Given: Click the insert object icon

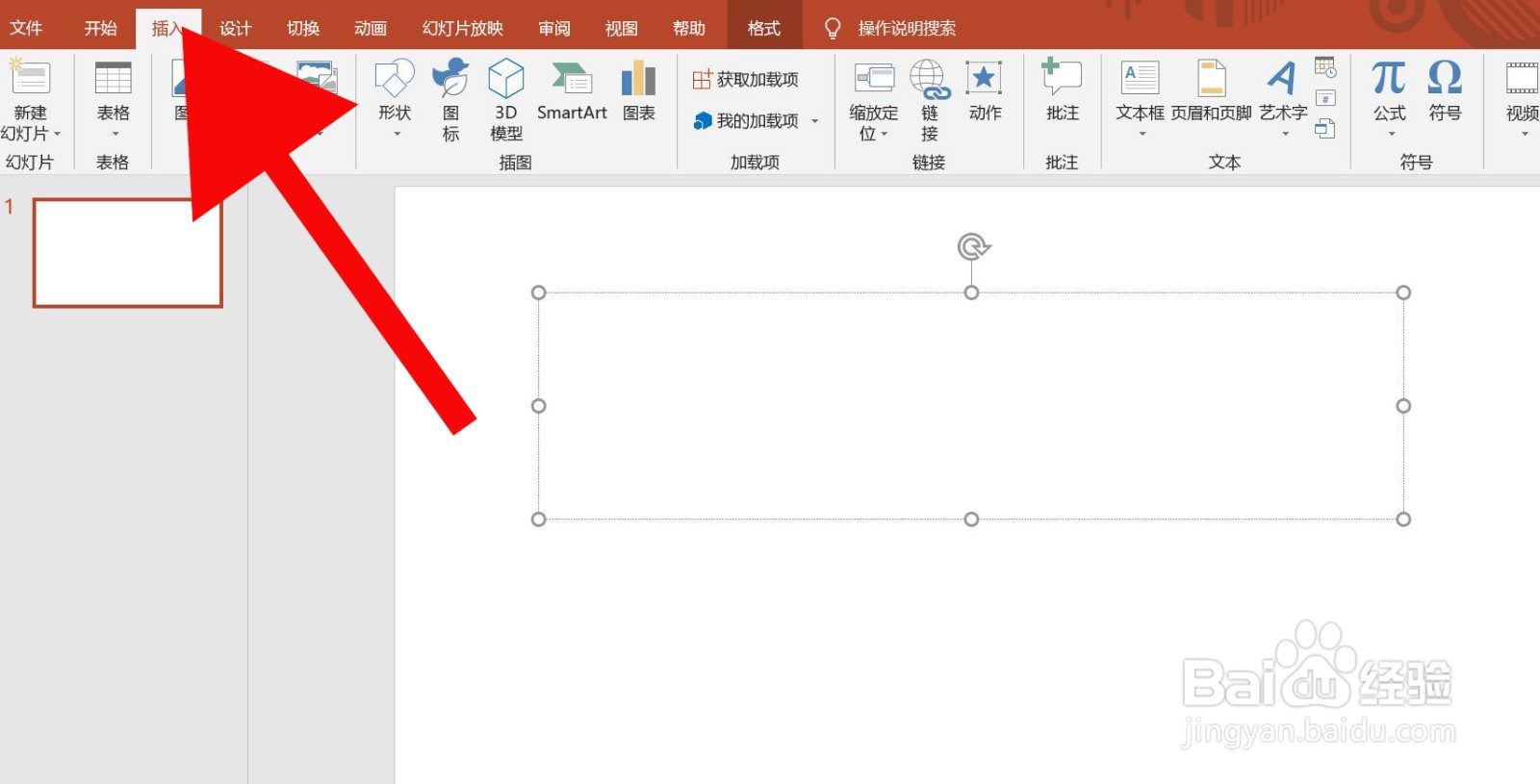Looking at the screenshot, I should (x=1325, y=128).
